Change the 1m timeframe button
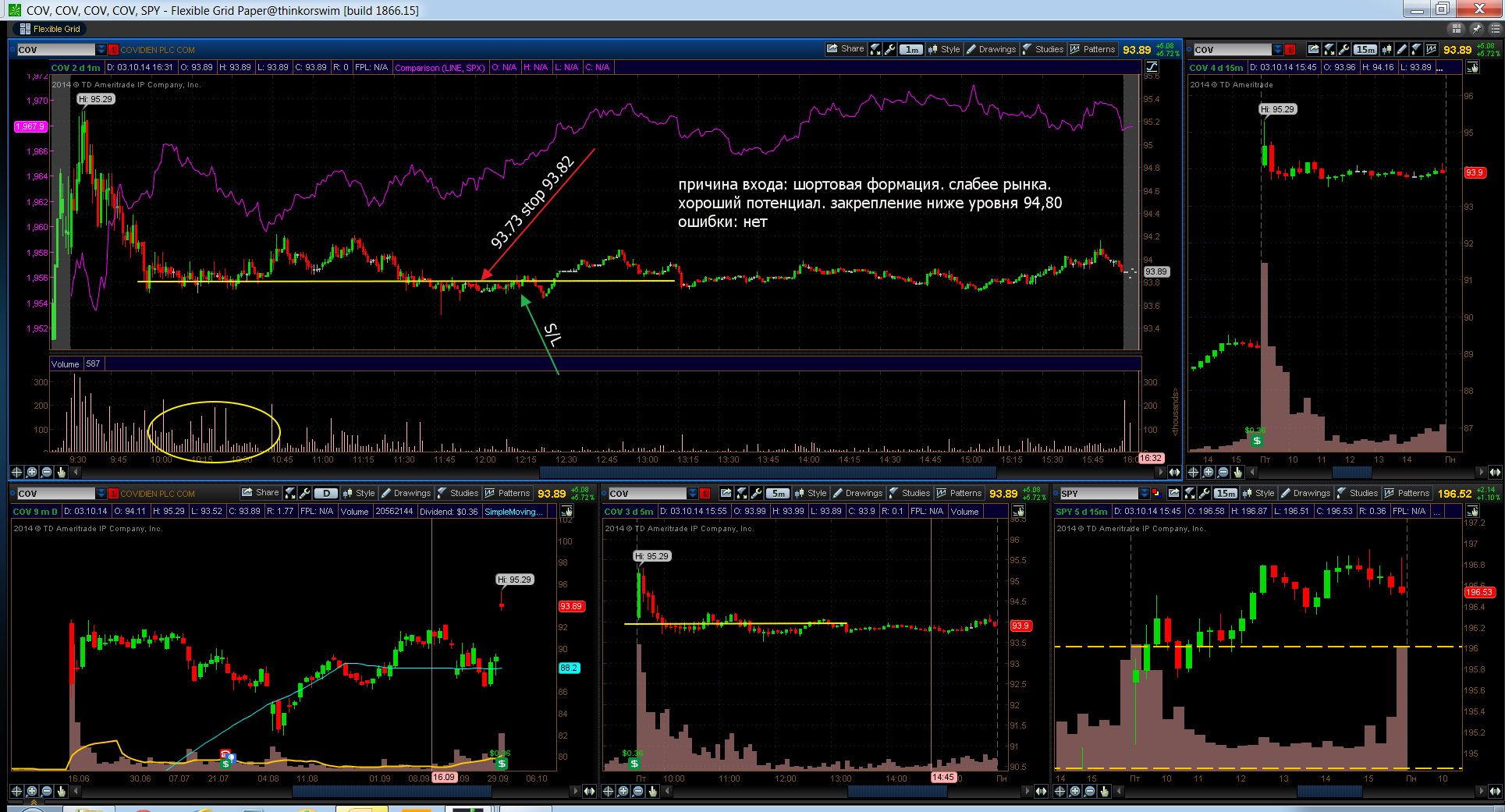 pyautogui.click(x=911, y=49)
